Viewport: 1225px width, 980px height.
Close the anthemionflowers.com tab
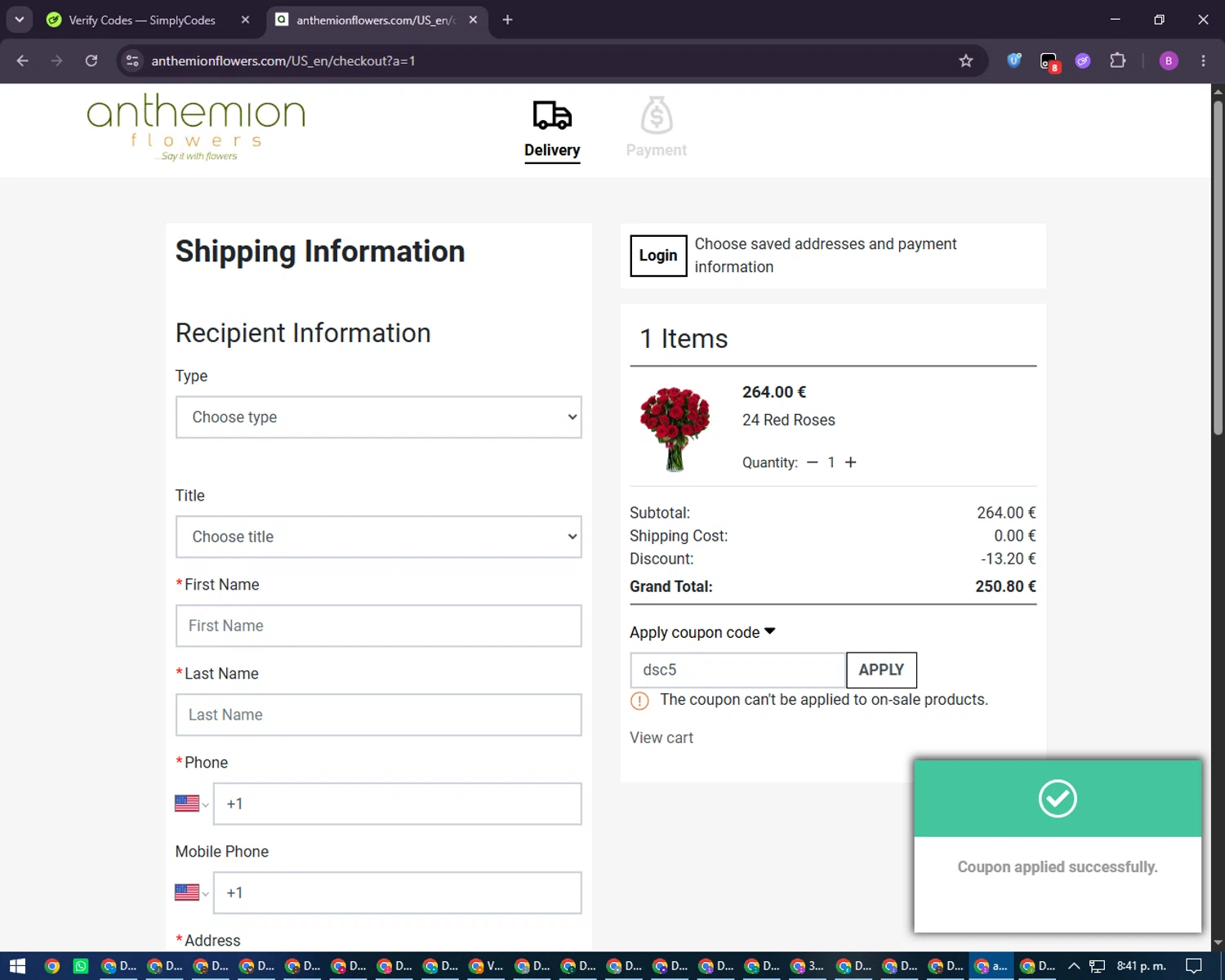click(473, 20)
